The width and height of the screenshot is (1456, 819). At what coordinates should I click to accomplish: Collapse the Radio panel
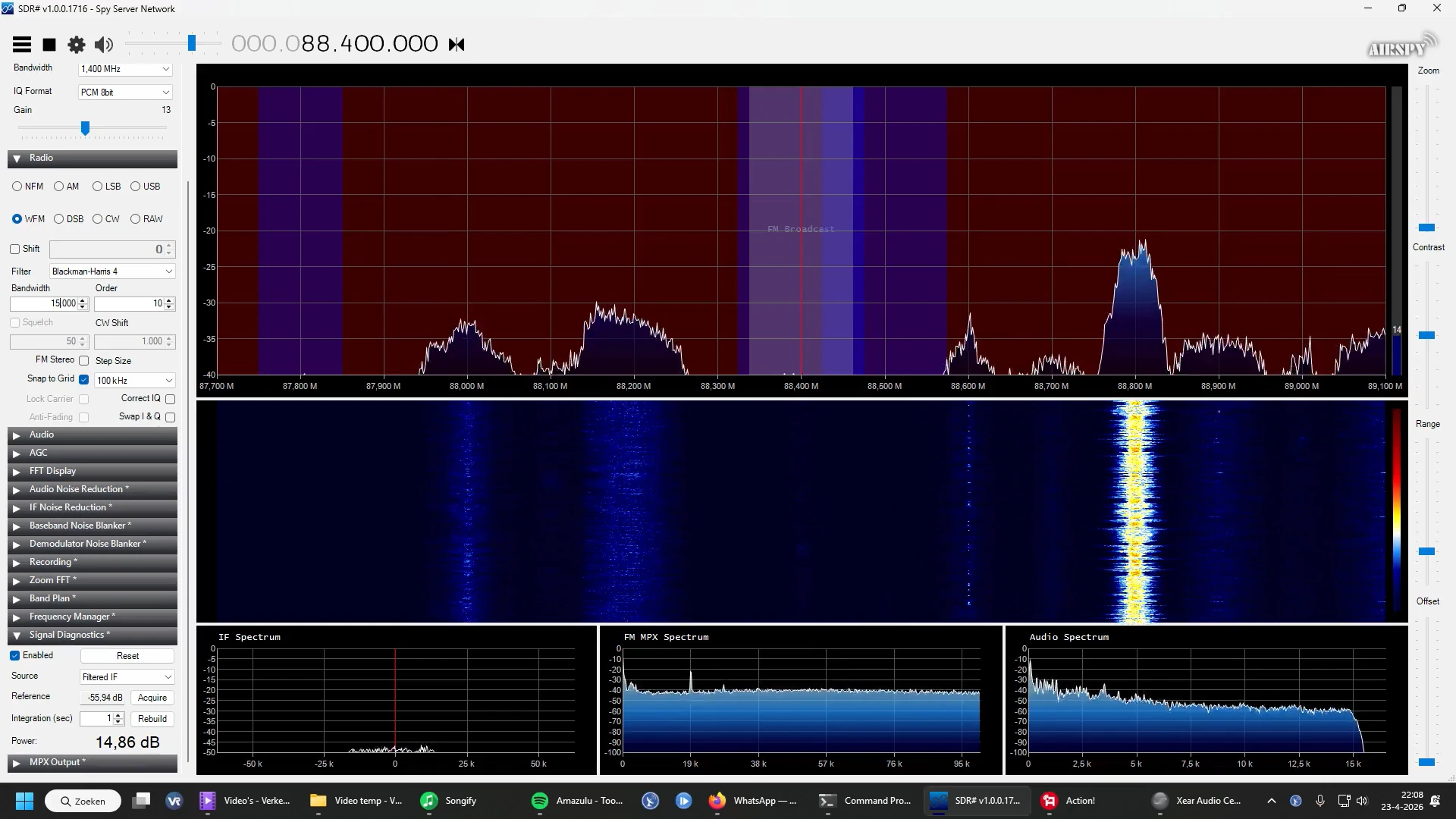pos(93,158)
